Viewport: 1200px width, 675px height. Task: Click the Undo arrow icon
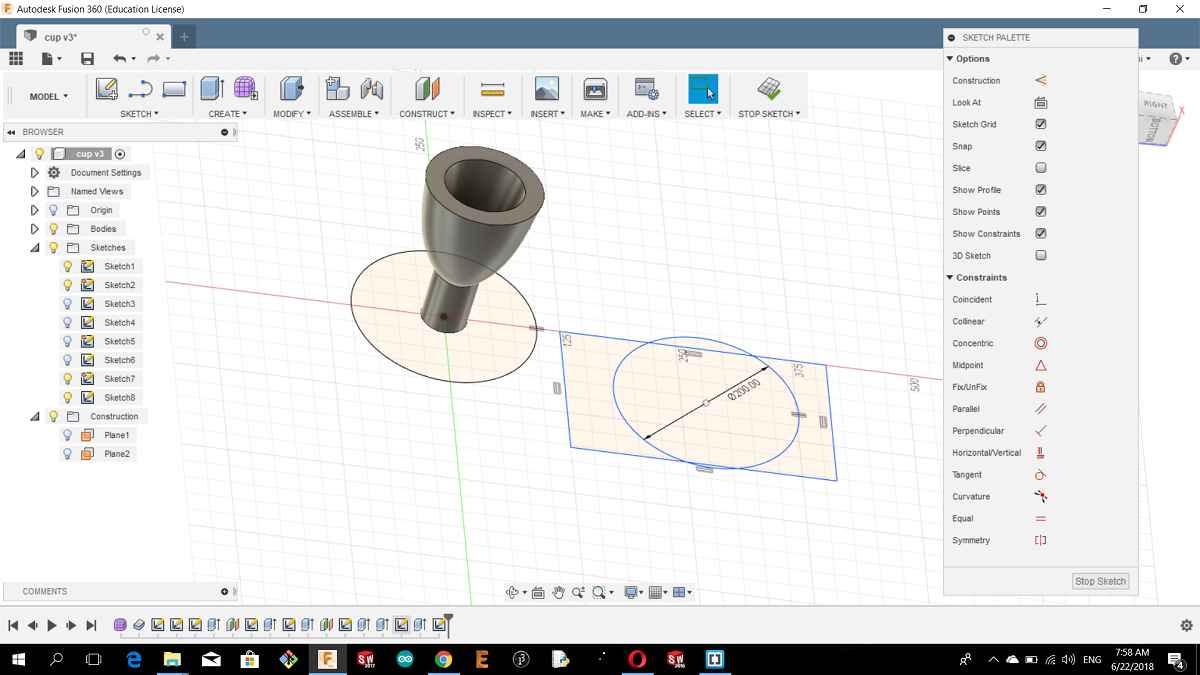pos(120,59)
